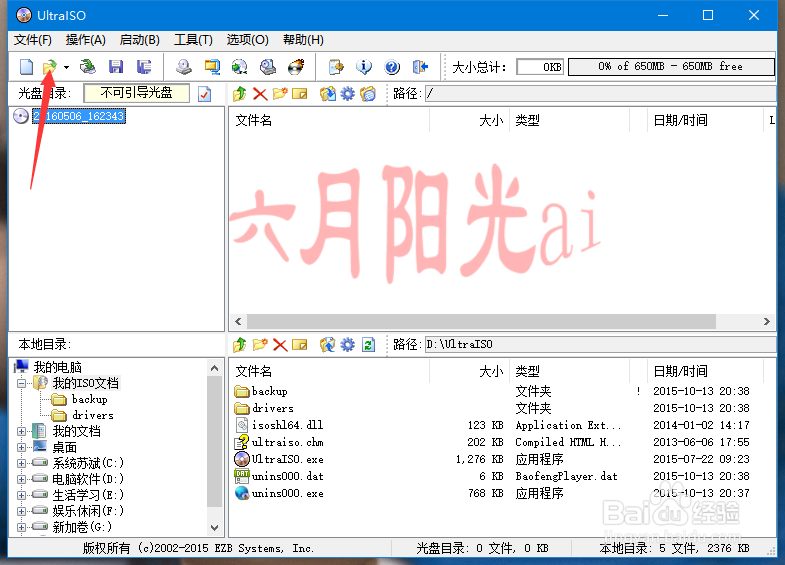Click the rename icon in local directory toolbar
This screenshot has width=785, height=565.
click(x=300, y=345)
